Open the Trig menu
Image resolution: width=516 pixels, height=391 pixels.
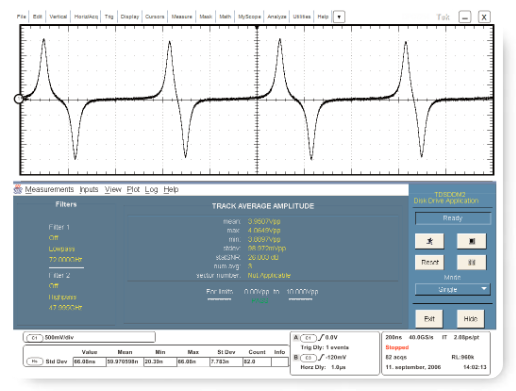(x=109, y=17)
